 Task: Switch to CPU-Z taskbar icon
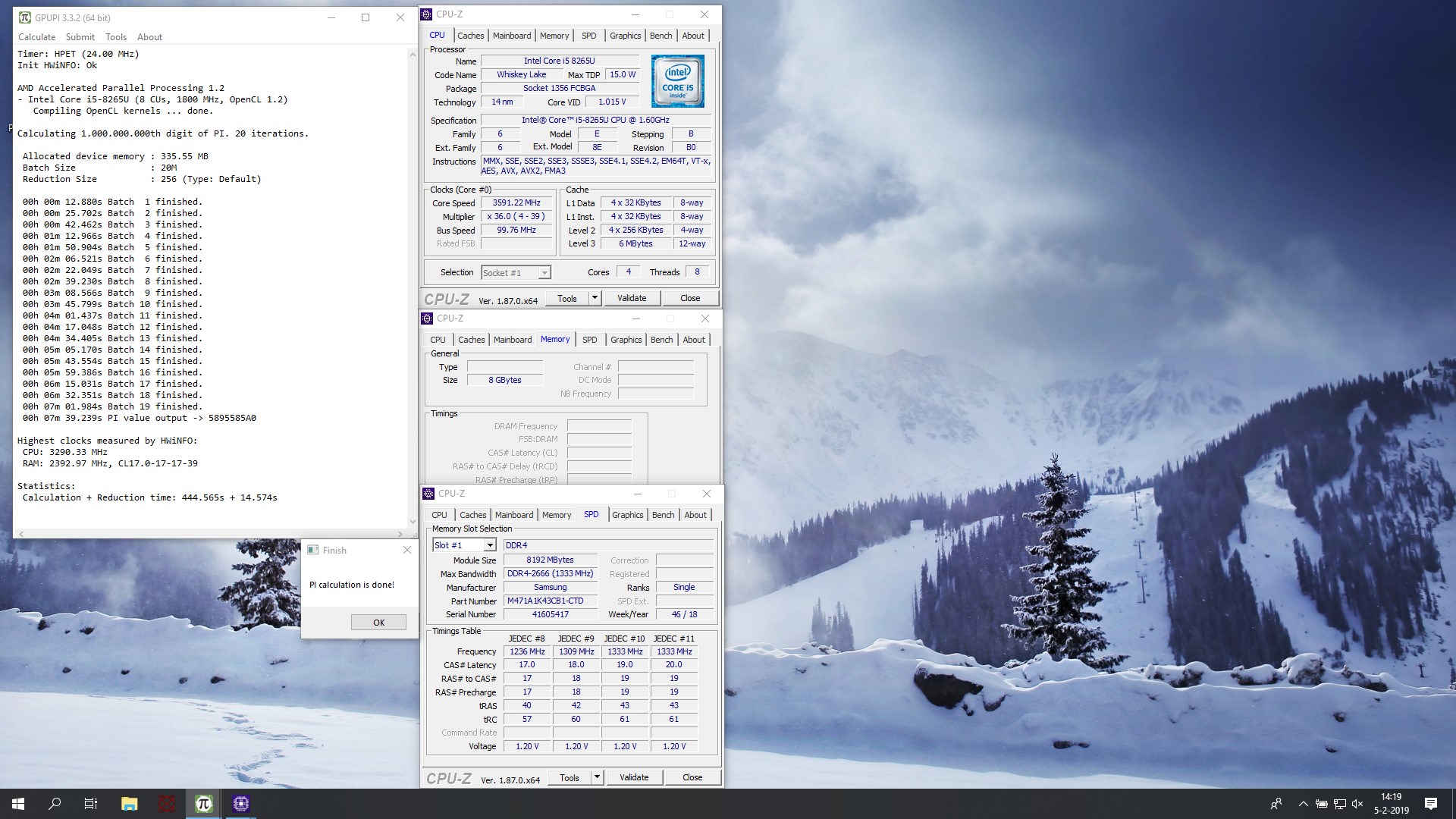[241, 804]
